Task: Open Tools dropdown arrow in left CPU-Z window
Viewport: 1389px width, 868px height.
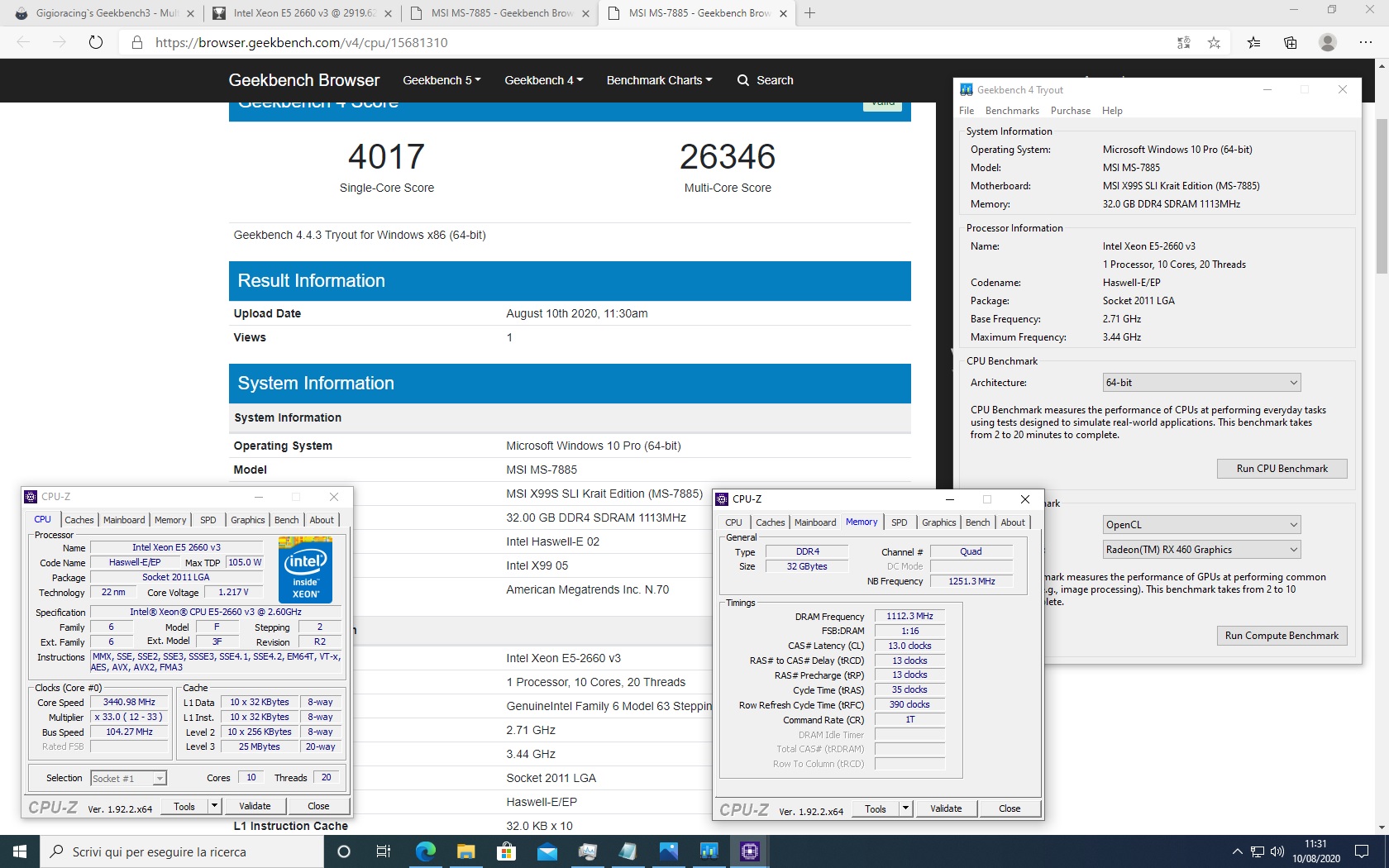Action: pyautogui.click(x=214, y=806)
